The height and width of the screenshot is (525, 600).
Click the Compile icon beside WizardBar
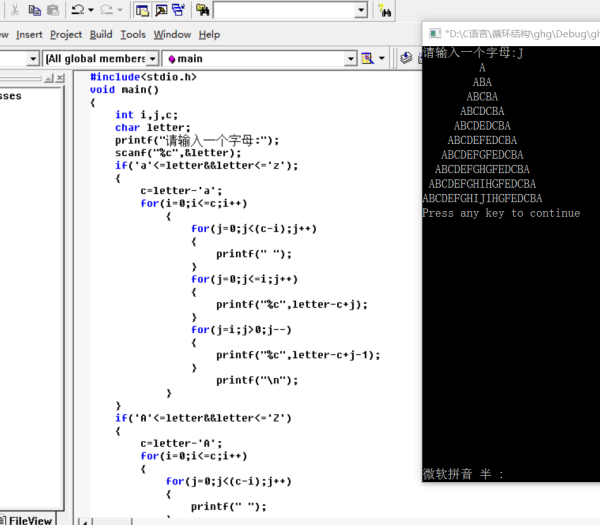[x=406, y=59]
